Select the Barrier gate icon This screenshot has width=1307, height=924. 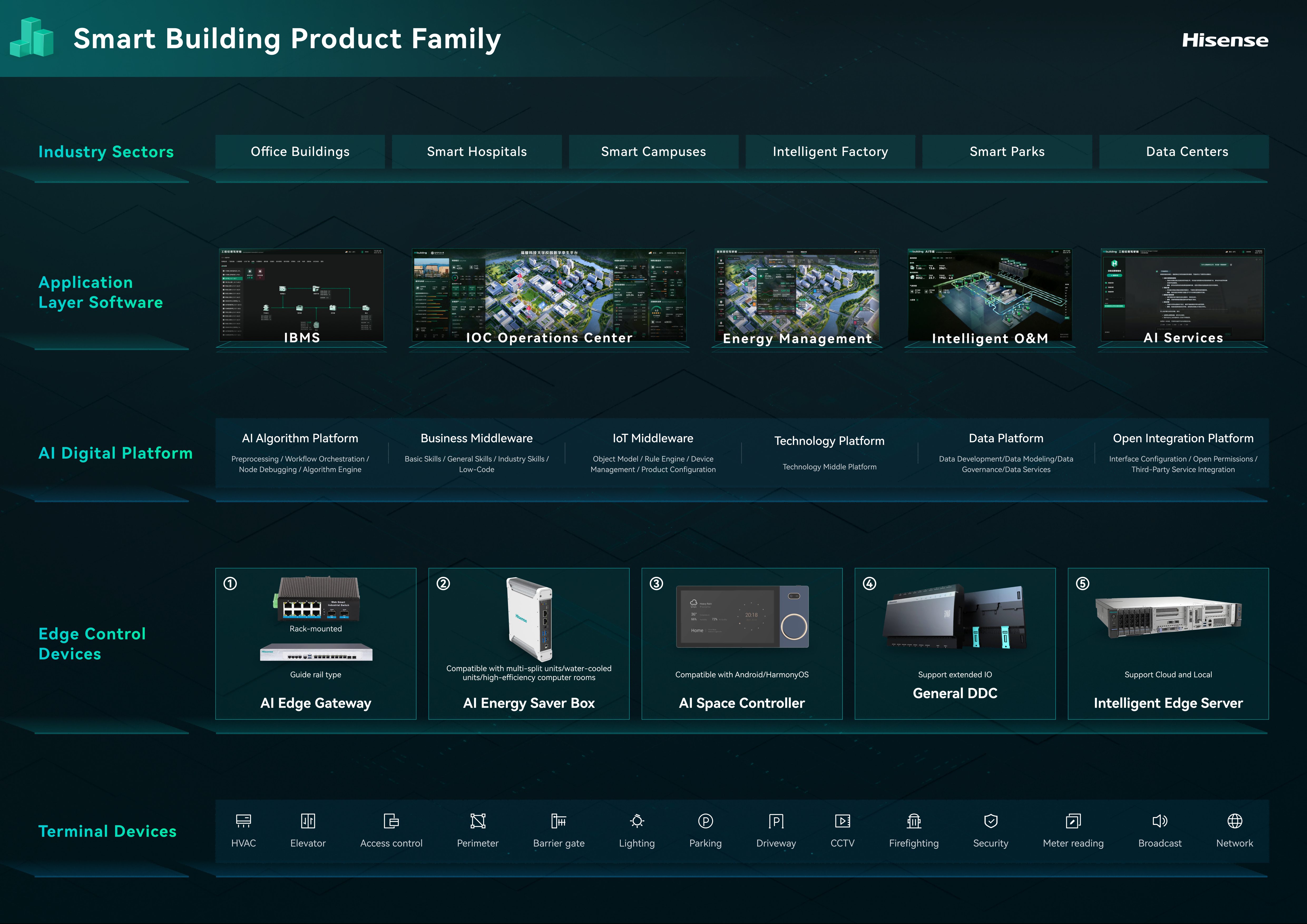coord(559,820)
